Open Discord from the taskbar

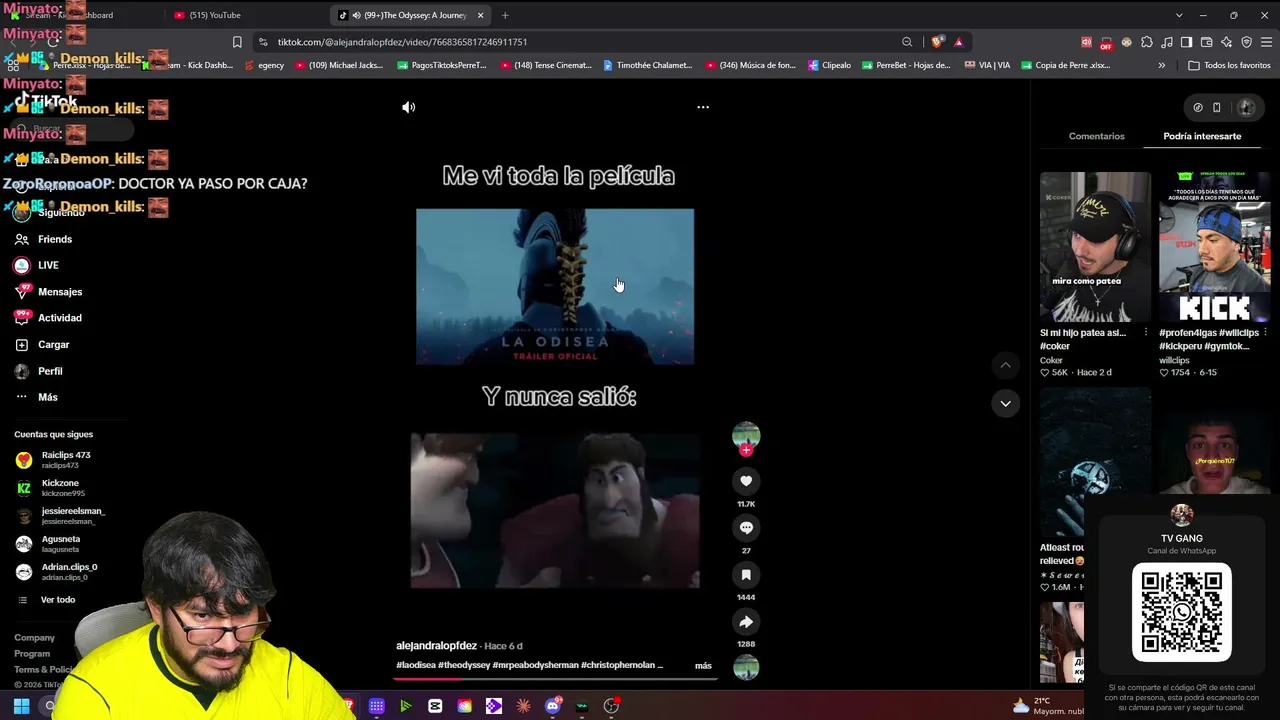[553, 706]
